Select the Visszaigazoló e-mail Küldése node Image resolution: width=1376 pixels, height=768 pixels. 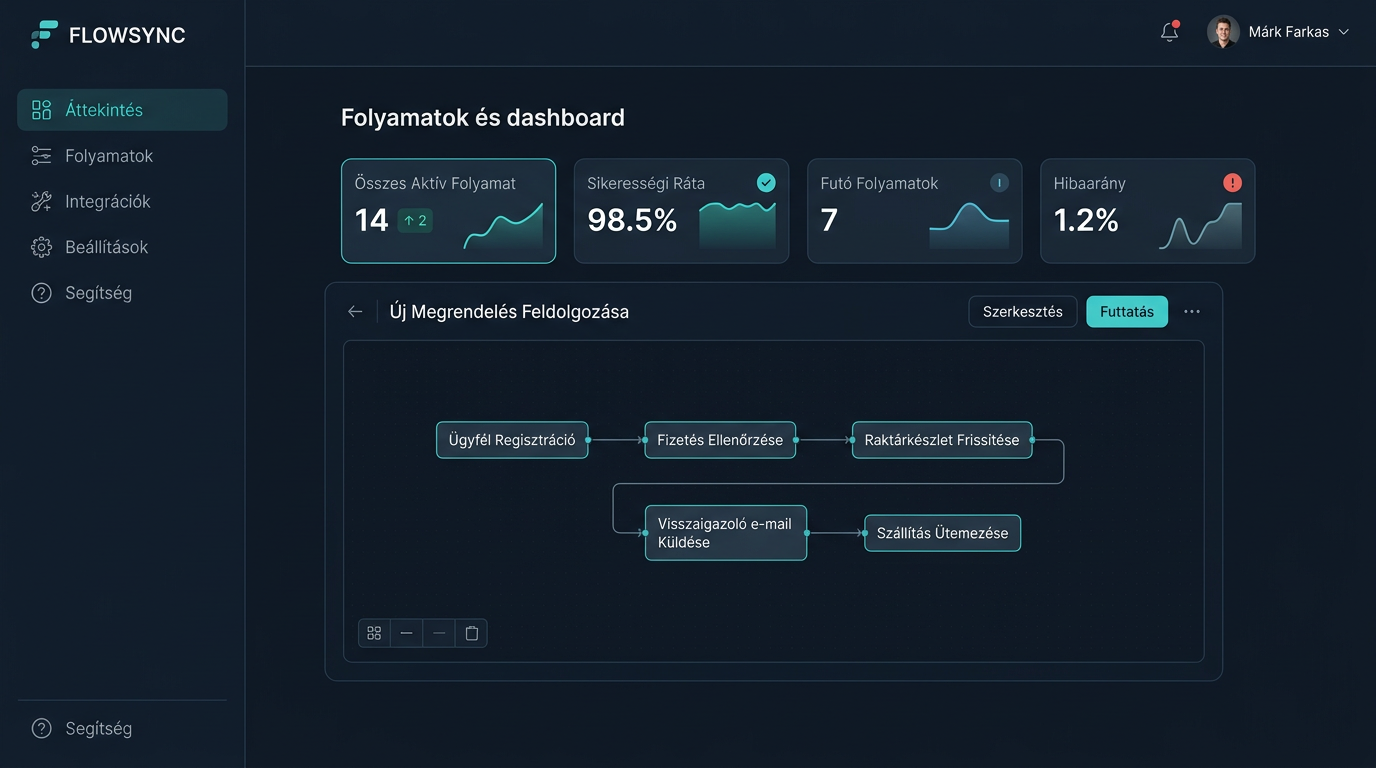[726, 533]
